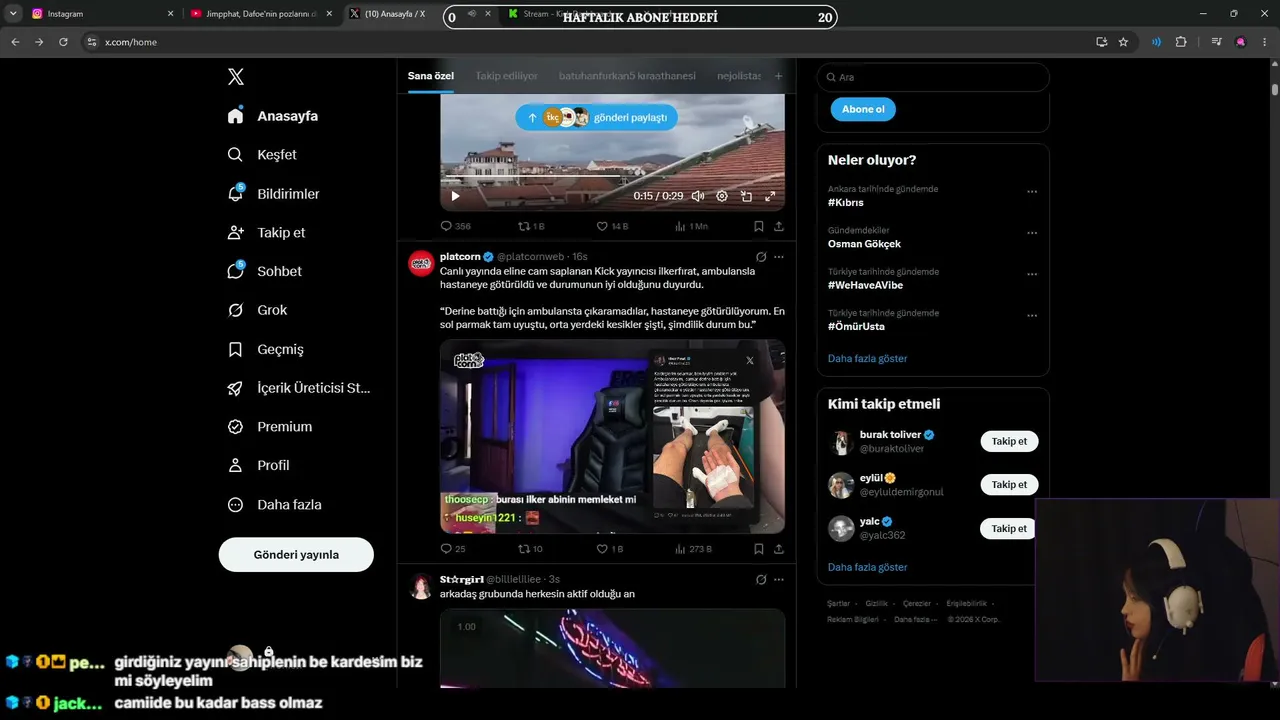Click the X logo above the sidebar

[x=236, y=77]
